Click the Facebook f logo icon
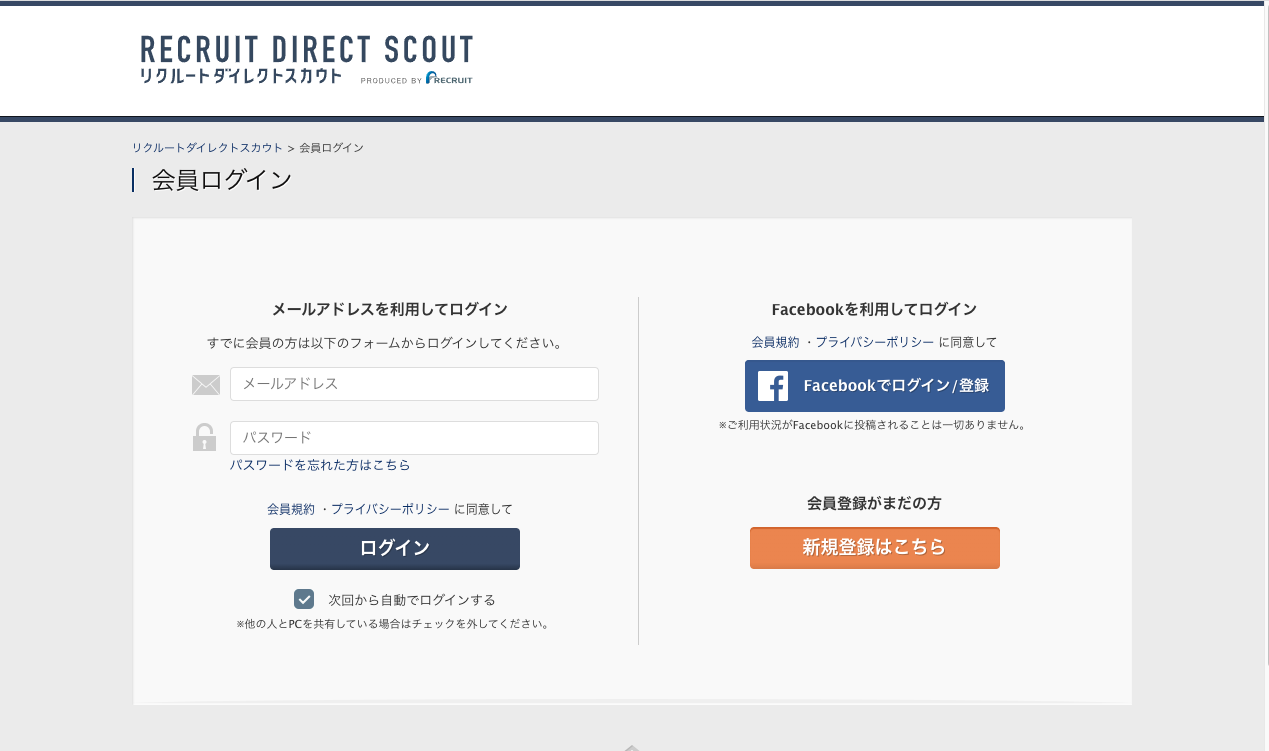 [x=773, y=386]
